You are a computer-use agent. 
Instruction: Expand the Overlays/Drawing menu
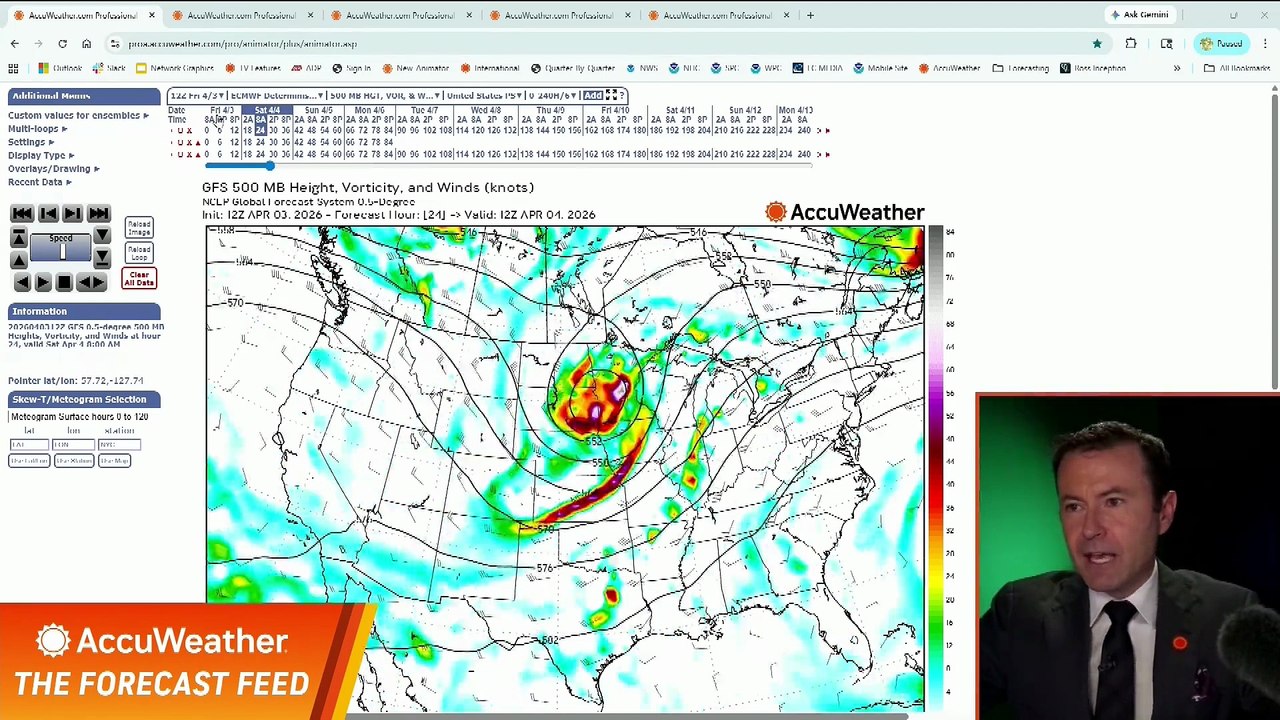(53, 169)
